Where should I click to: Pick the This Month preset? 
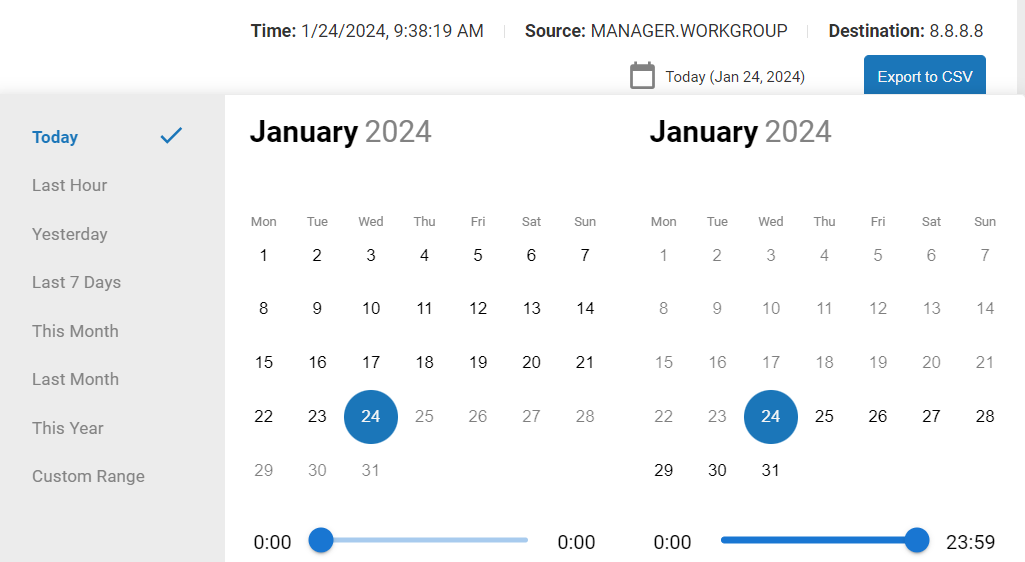(75, 331)
